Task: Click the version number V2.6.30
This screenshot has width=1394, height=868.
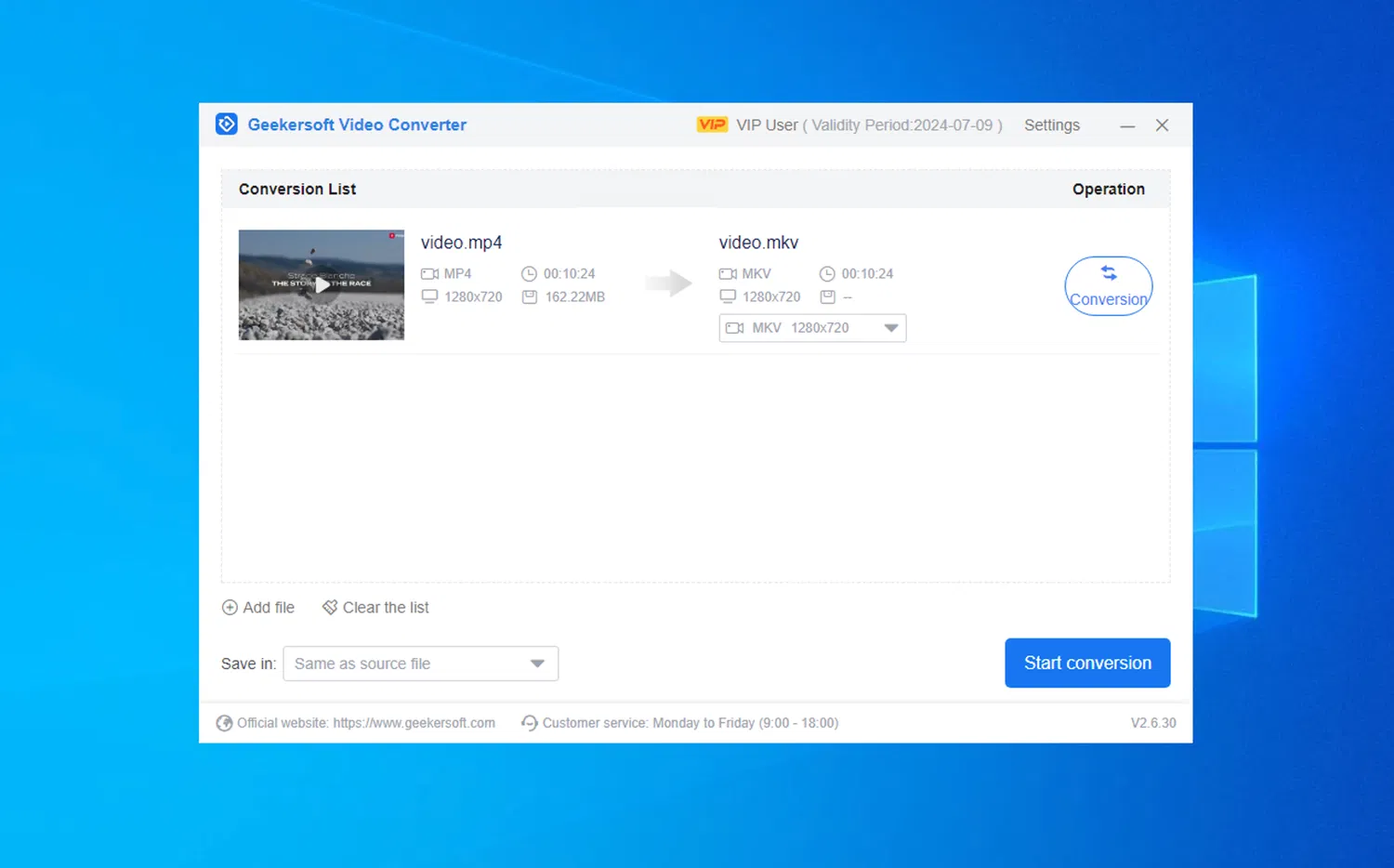Action: [1153, 723]
